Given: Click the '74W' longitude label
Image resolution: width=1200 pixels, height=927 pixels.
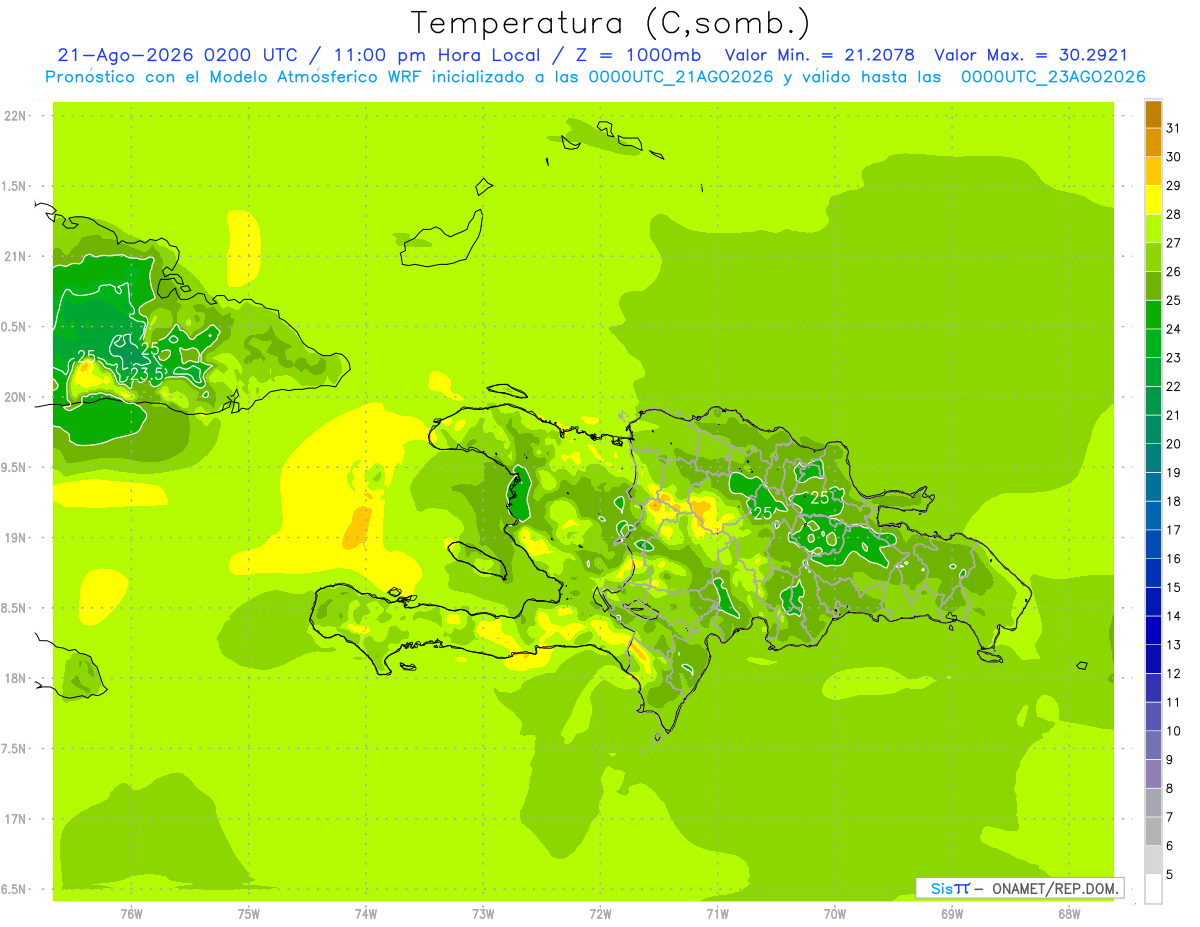Looking at the screenshot, I should point(366,914).
